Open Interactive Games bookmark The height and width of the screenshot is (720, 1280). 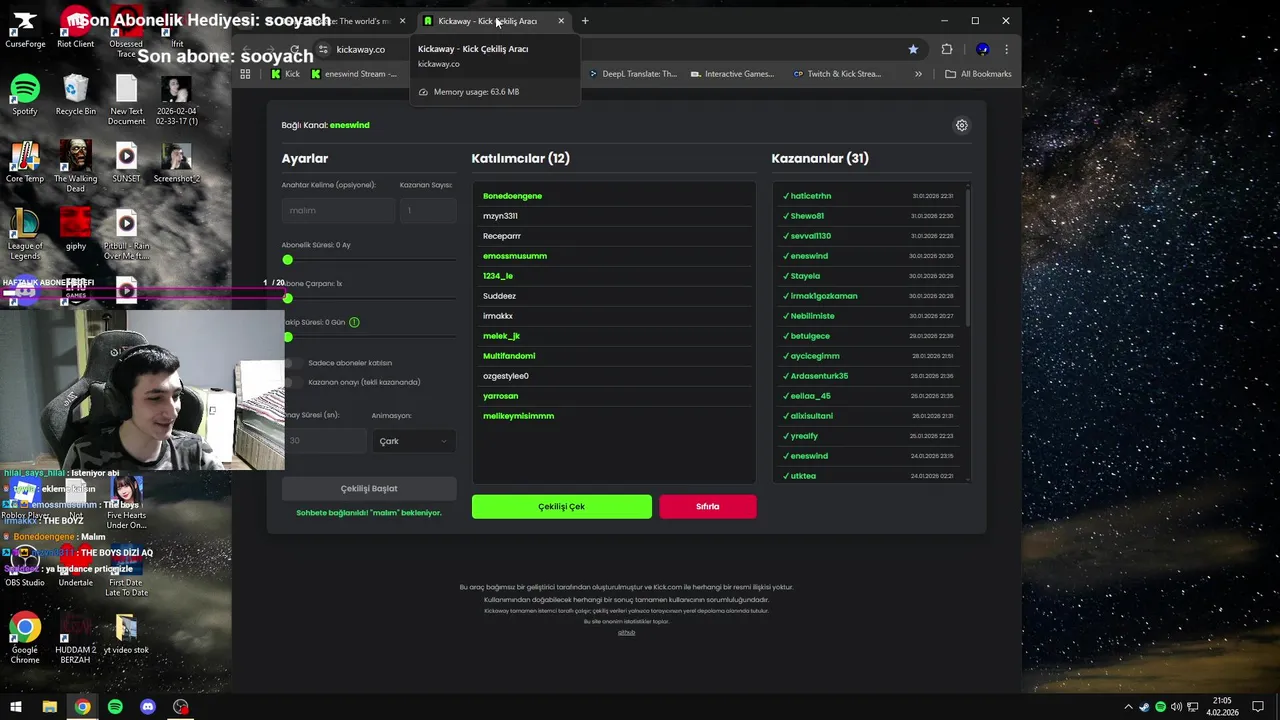click(x=731, y=74)
